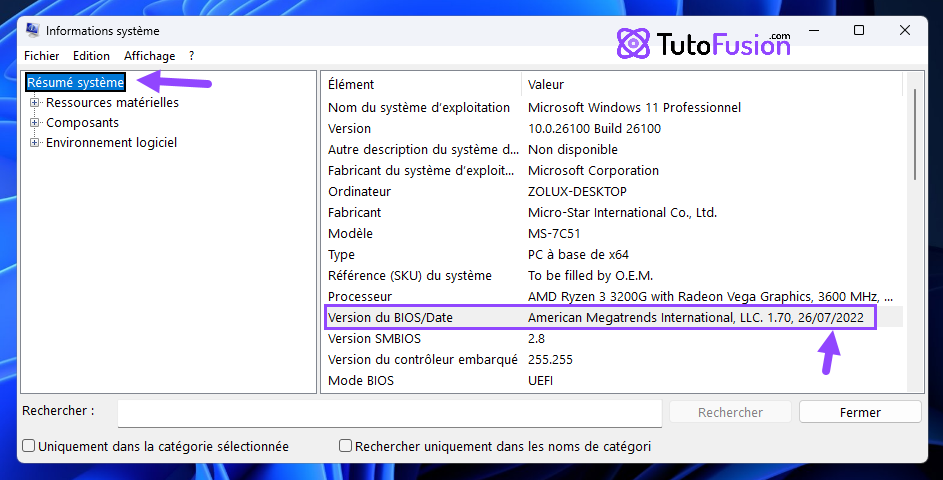The width and height of the screenshot is (943, 480).
Task: Click the Valeur column header
Action: 712,85
